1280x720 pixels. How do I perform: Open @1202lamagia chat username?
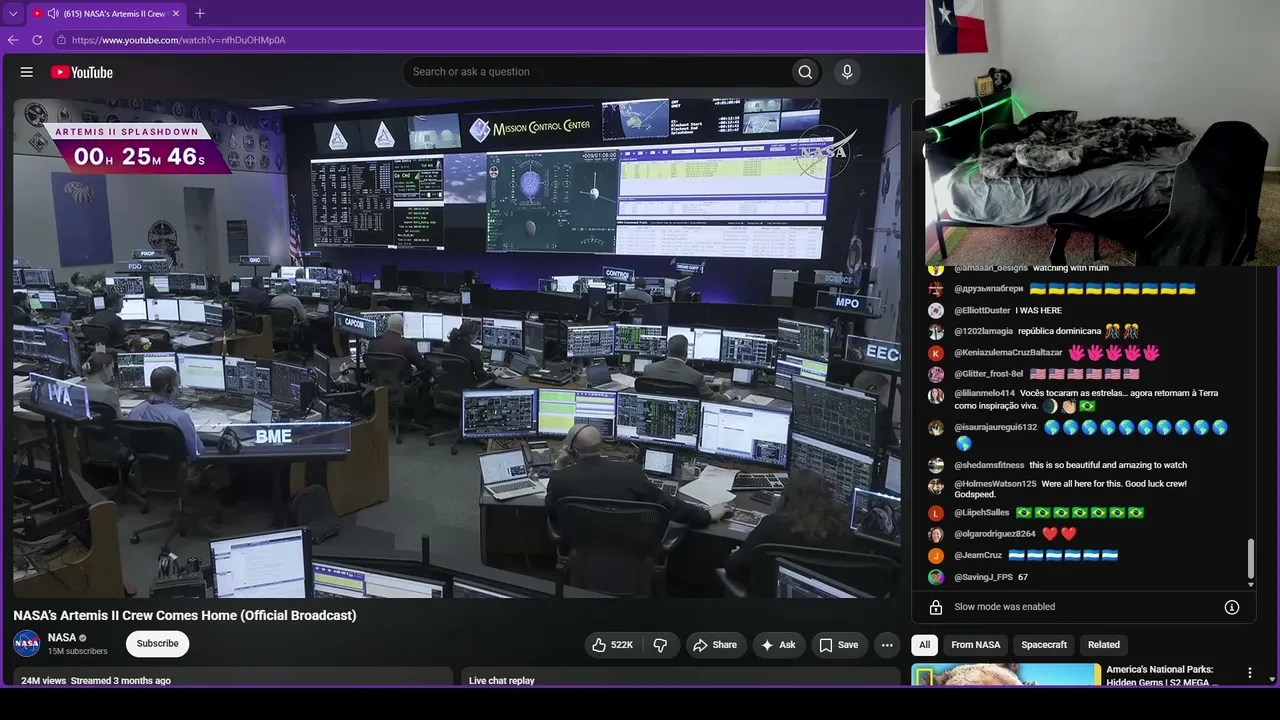tap(984, 332)
